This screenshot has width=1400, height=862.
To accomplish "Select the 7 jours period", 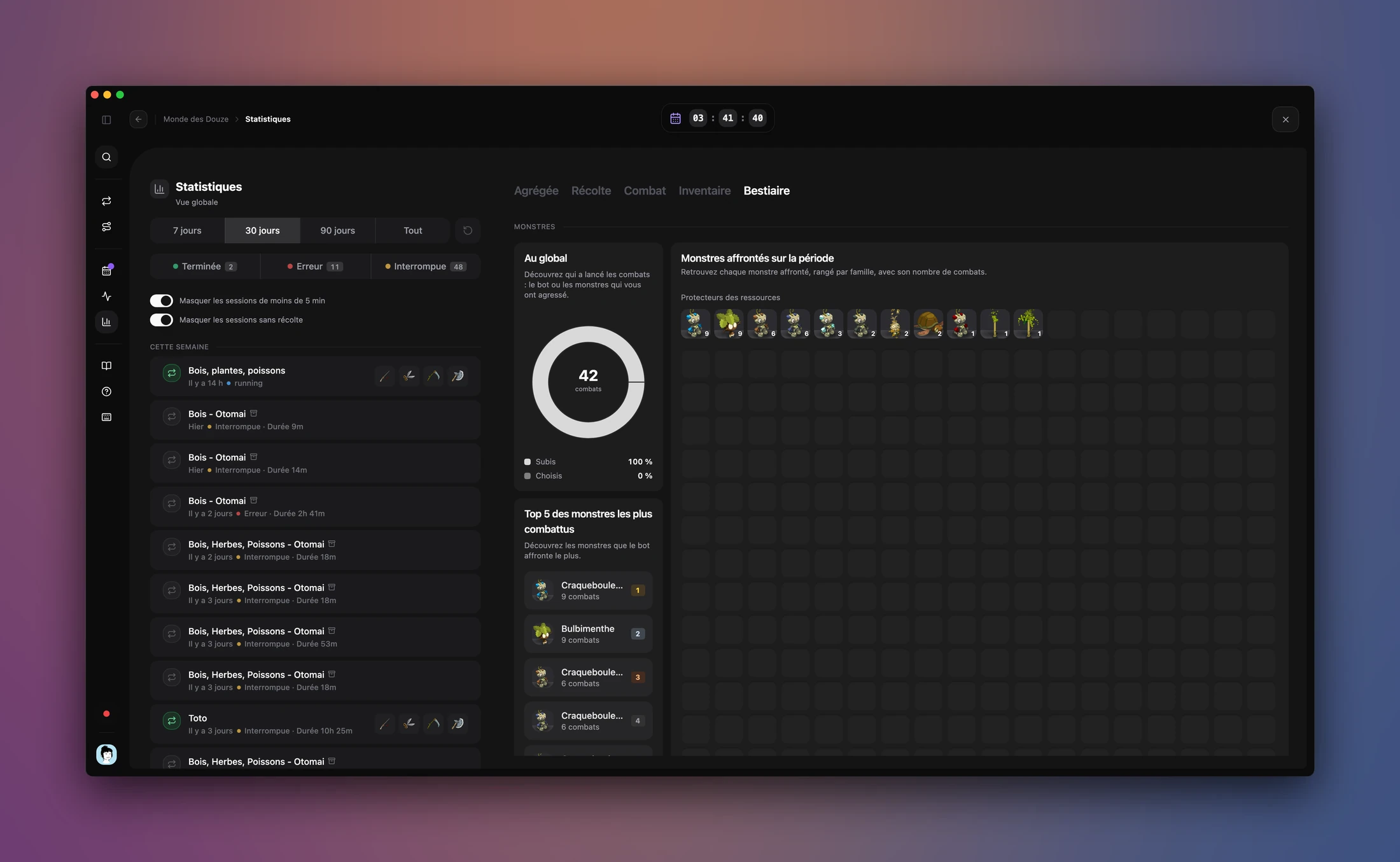I will pyautogui.click(x=187, y=230).
